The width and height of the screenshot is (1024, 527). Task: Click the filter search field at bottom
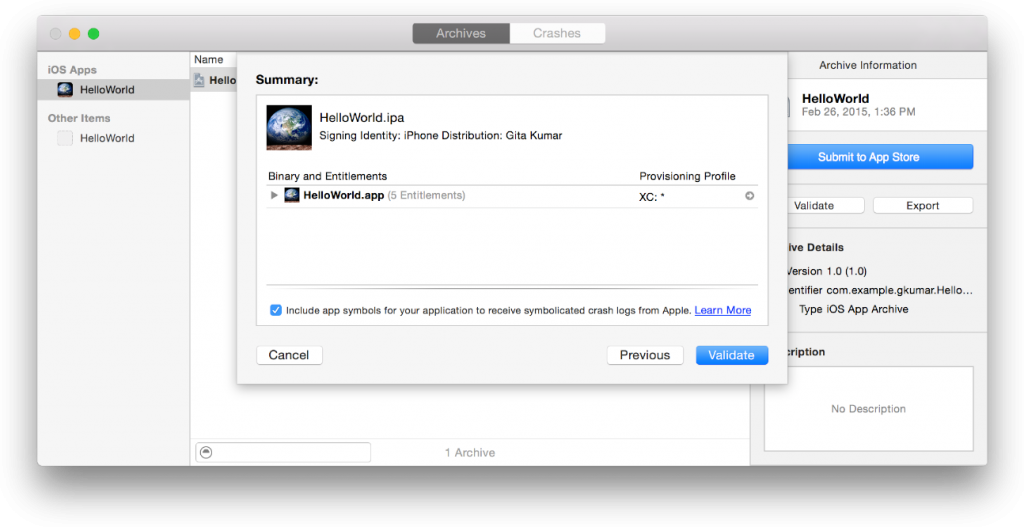point(283,453)
